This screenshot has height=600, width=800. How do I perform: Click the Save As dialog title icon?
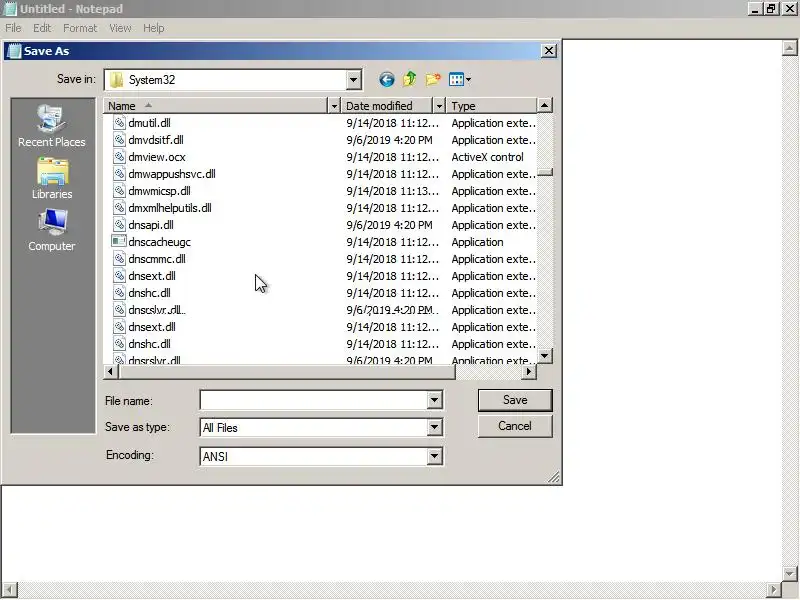14,51
